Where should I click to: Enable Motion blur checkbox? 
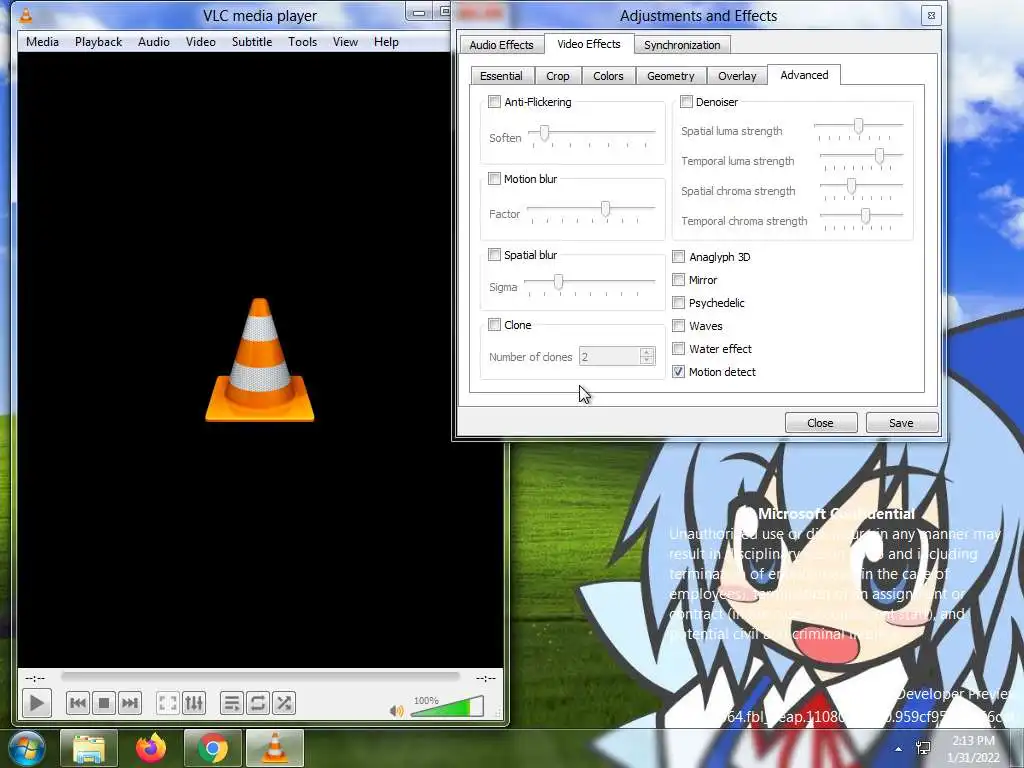click(494, 179)
